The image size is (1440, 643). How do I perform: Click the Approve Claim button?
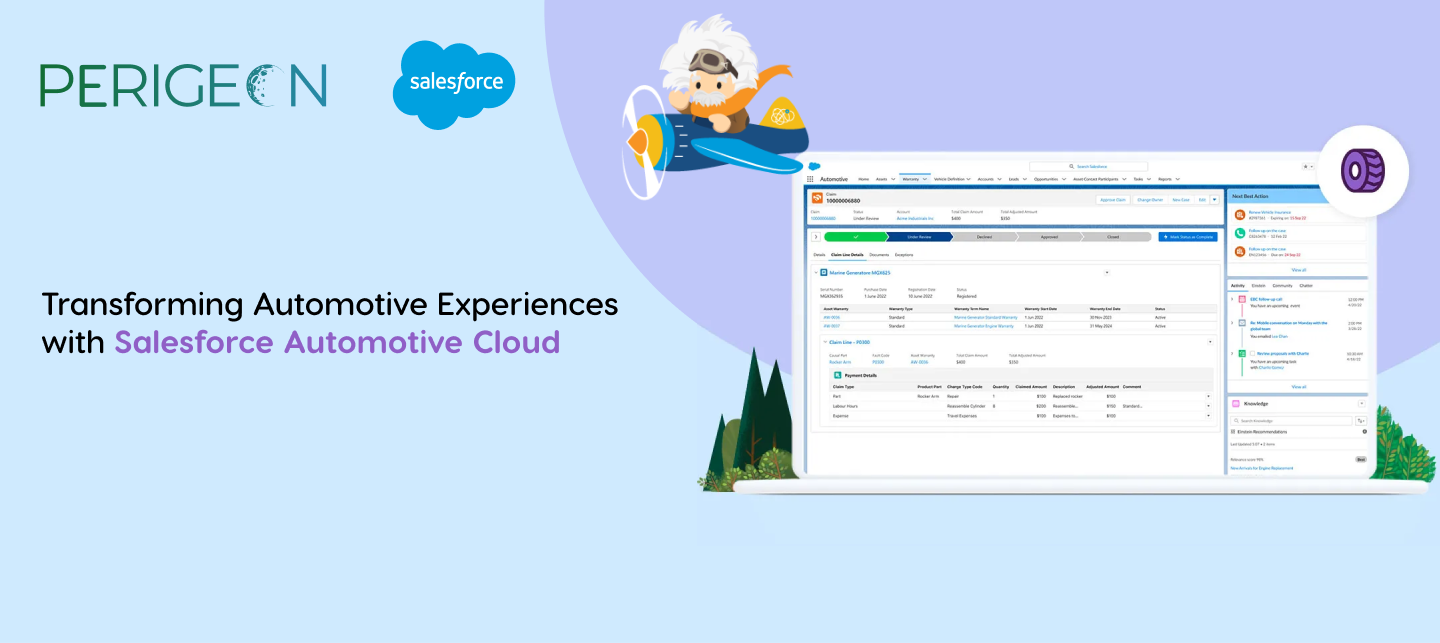[x=1112, y=199]
